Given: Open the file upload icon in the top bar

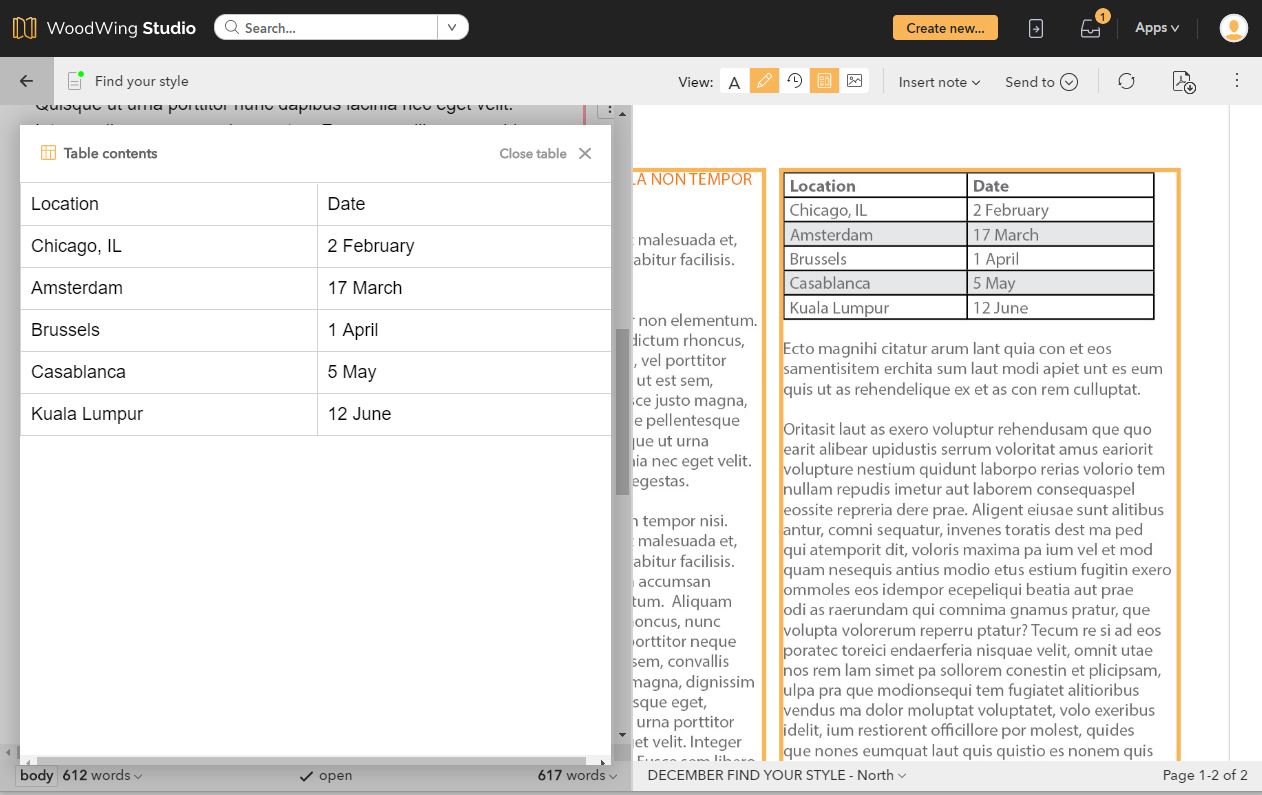Looking at the screenshot, I should pyautogui.click(x=1036, y=29).
